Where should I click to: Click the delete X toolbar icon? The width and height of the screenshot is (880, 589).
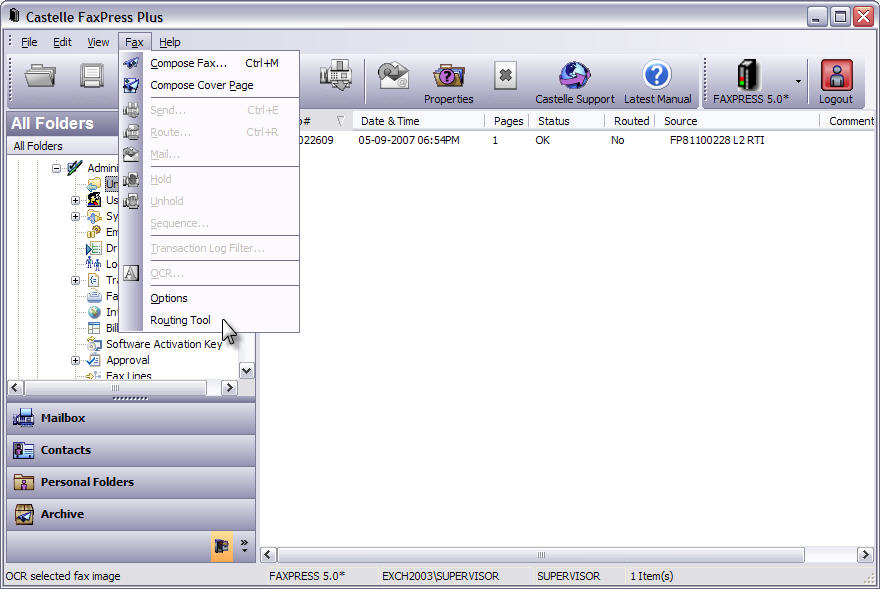click(x=505, y=75)
